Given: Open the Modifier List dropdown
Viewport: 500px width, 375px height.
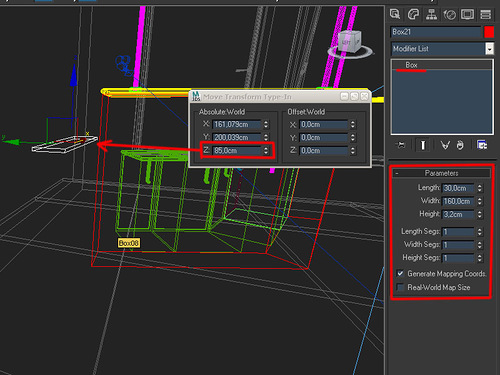Looking at the screenshot, I should click(489, 49).
